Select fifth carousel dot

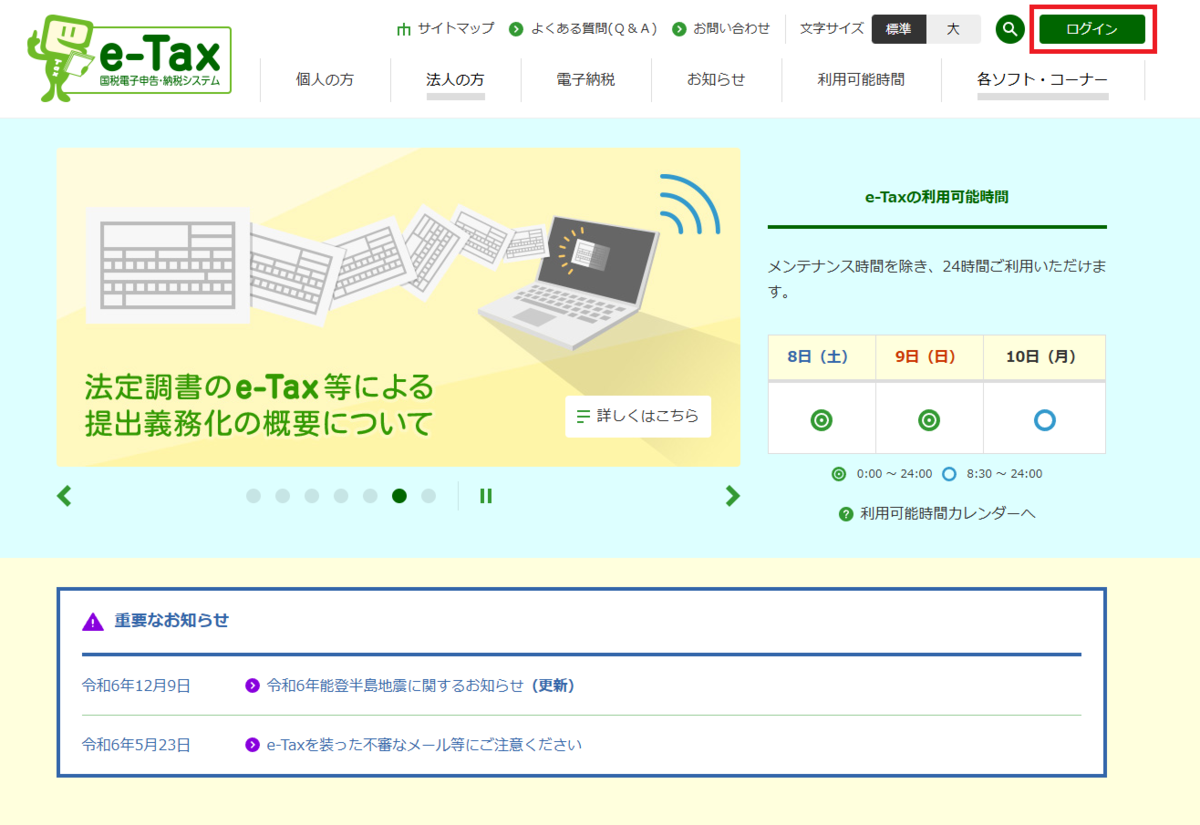point(370,495)
